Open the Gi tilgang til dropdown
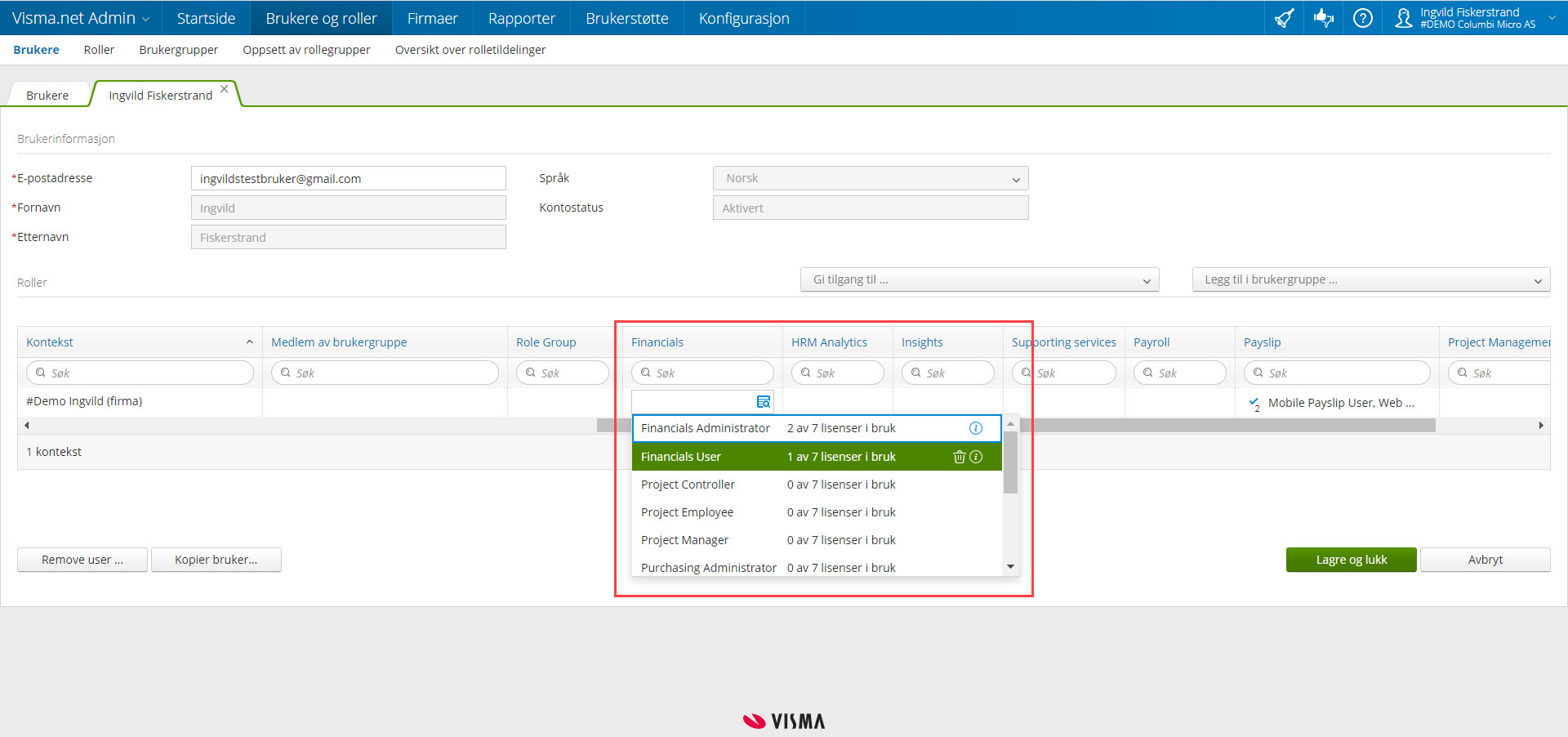The image size is (1568, 737). (979, 279)
